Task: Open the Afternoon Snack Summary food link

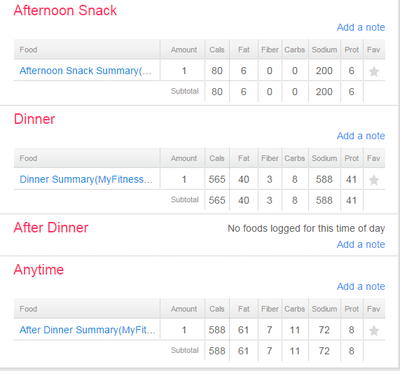Action: pyautogui.click(x=85, y=71)
